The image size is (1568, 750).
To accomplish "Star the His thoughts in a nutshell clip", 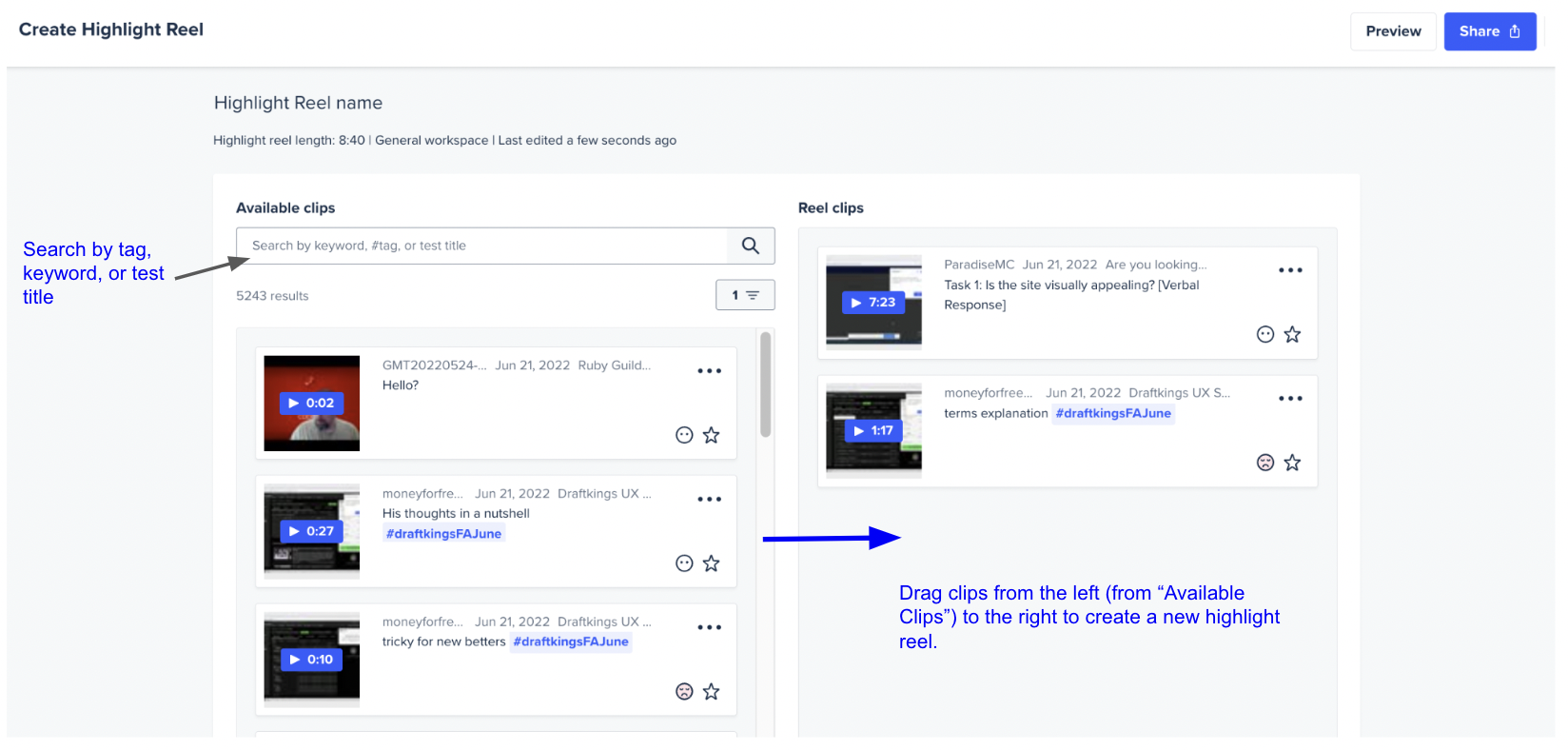I will (711, 563).
